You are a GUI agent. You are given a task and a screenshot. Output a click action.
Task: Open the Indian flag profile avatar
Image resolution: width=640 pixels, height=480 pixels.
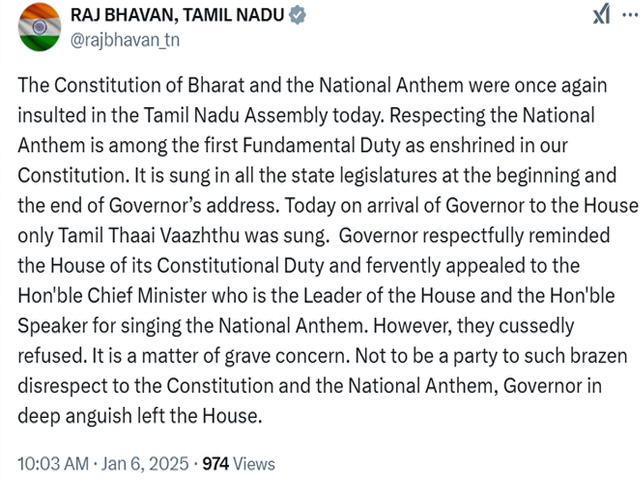[40, 29]
